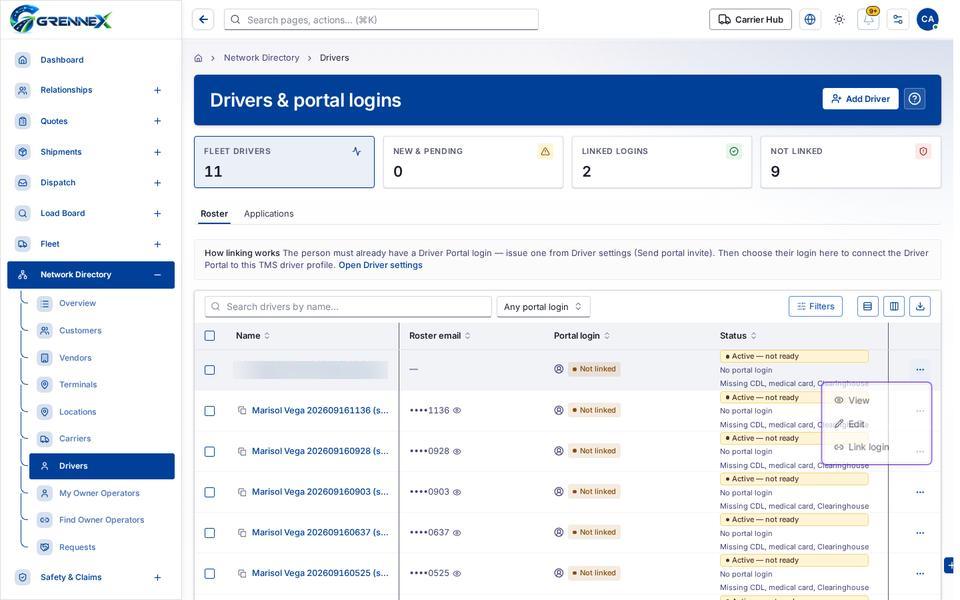Reveal roster email ending 1136
The width and height of the screenshot is (960, 600).
click(457, 411)
